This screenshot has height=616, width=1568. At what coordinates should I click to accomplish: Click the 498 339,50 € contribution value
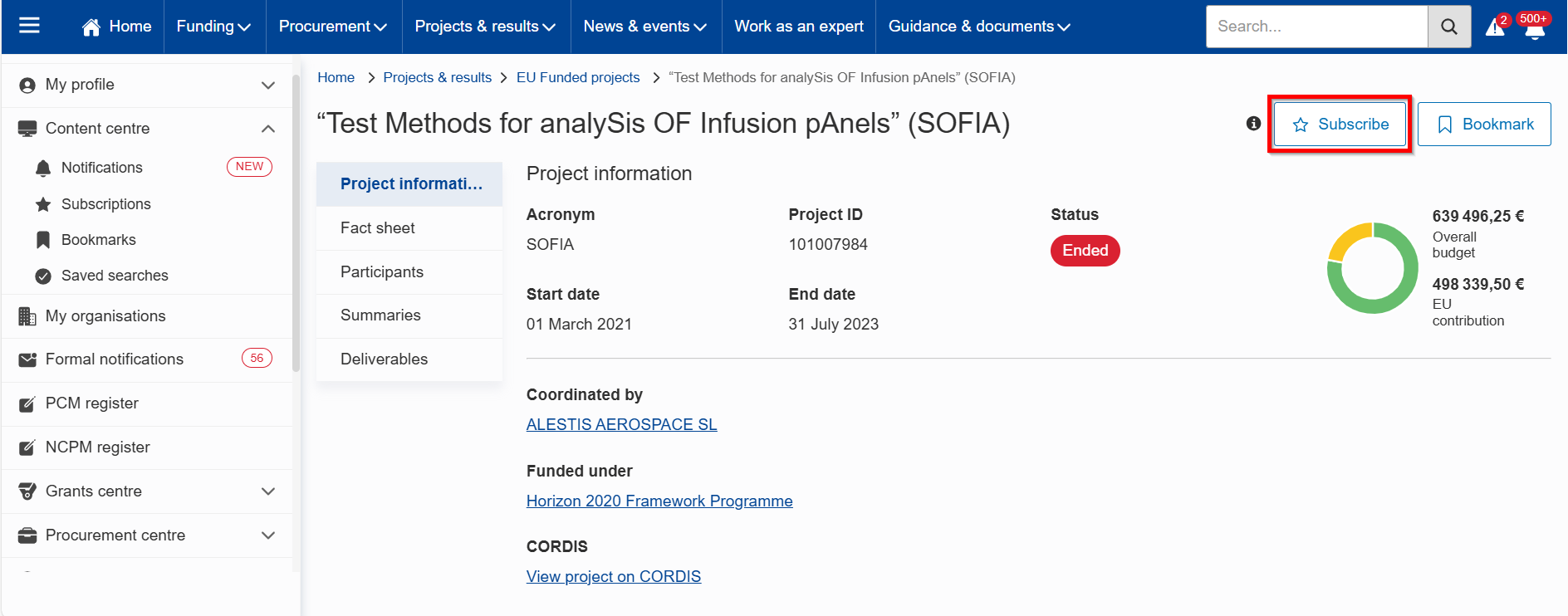click(x=1478, y=285)
